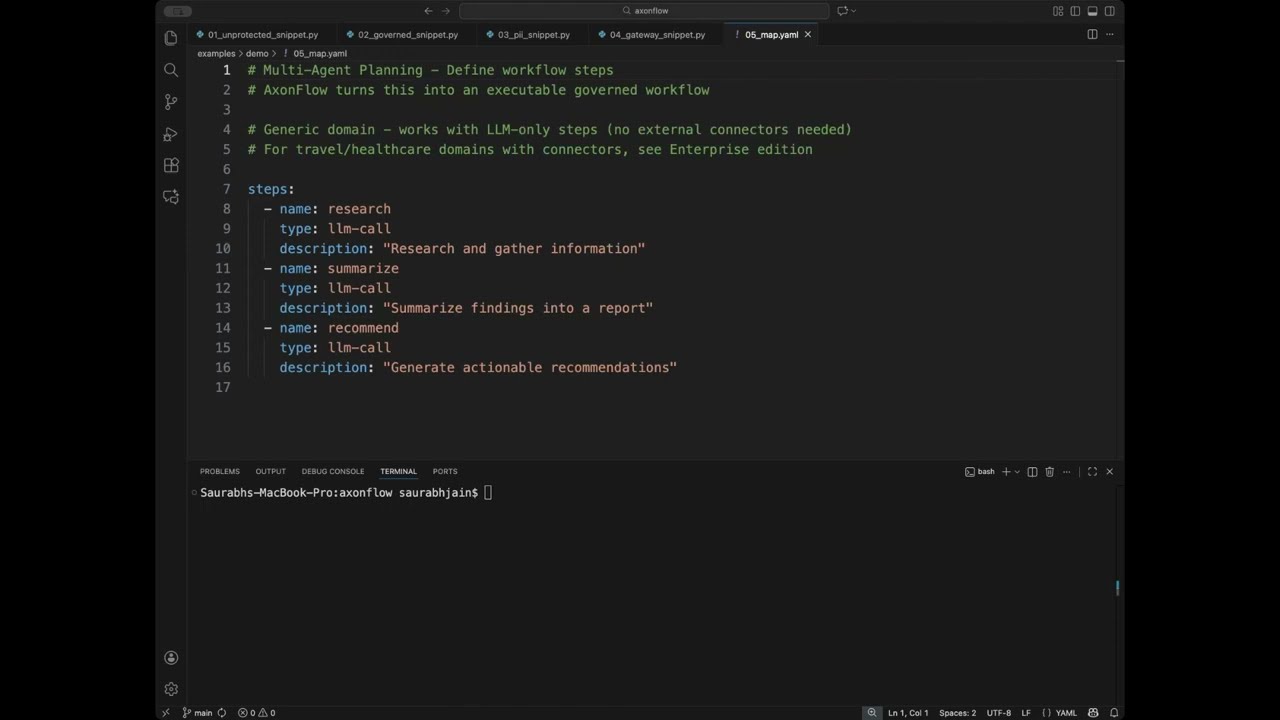Change the LF end-of-line sequence
1280x720 pixels.
click(1026, 713)
